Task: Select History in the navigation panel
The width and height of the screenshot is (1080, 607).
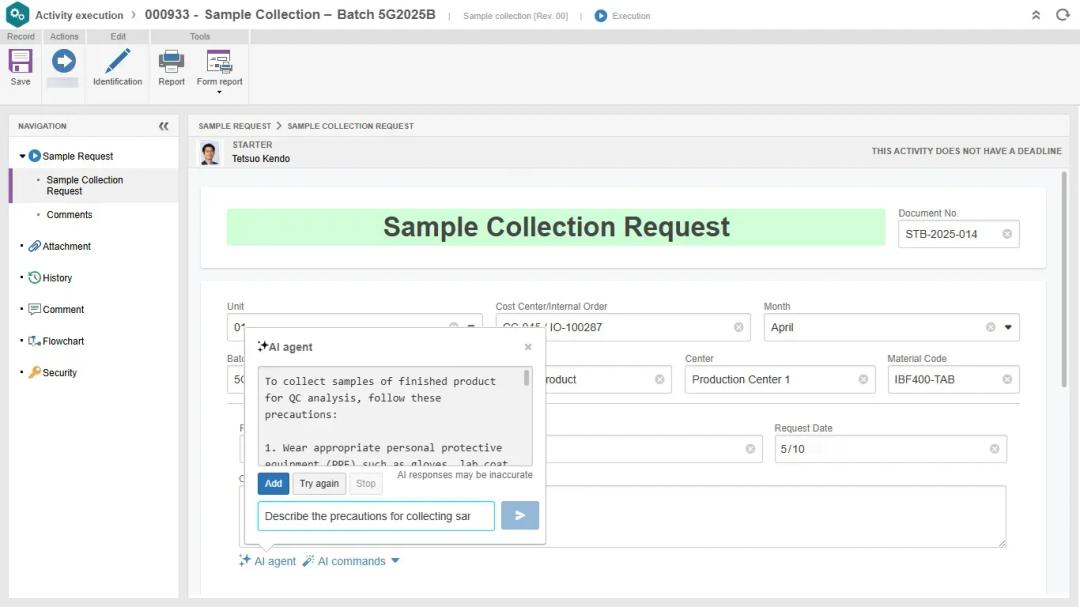Action: [x=57, y=278]
